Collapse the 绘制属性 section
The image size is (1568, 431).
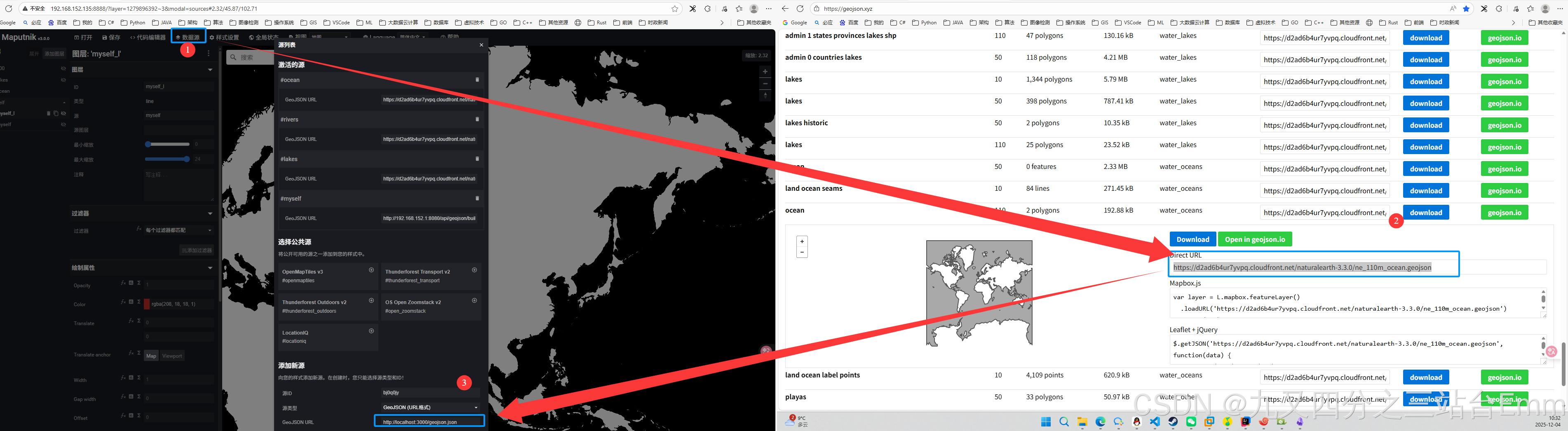210,268
